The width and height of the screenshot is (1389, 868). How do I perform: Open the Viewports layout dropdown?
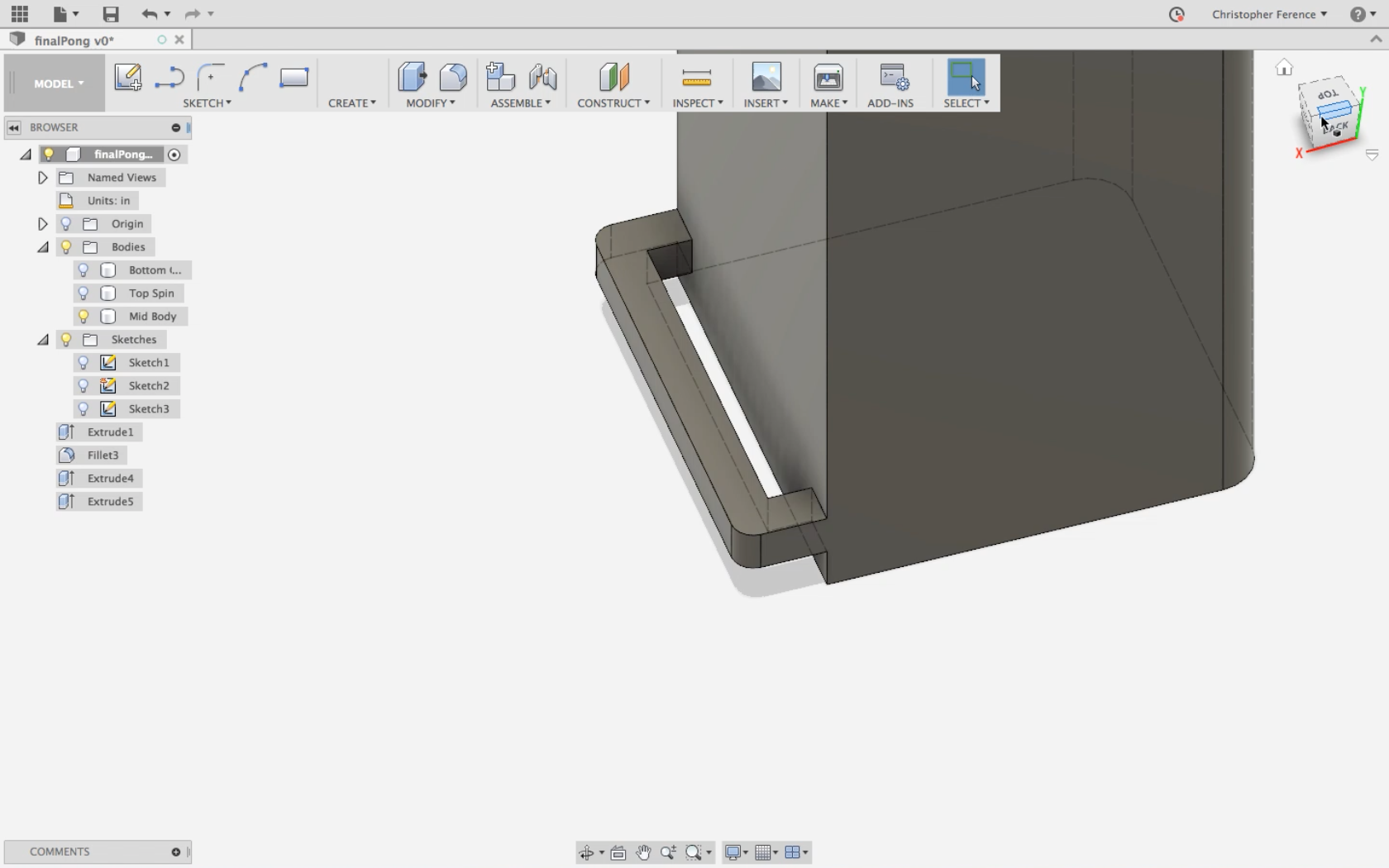[796, 852]
